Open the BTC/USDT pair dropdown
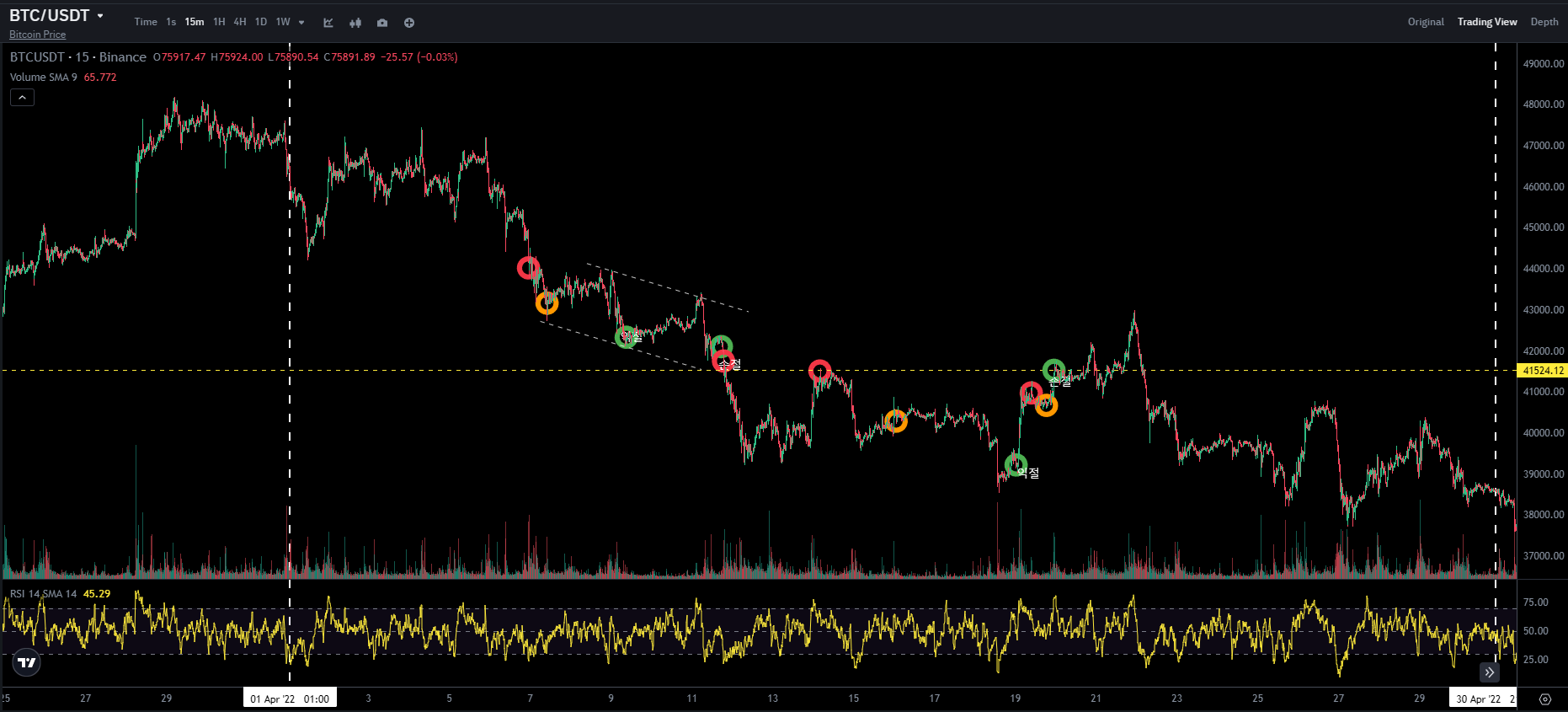Image resolution: width=1568 pixels, height=712 pixels. (100, 16)
